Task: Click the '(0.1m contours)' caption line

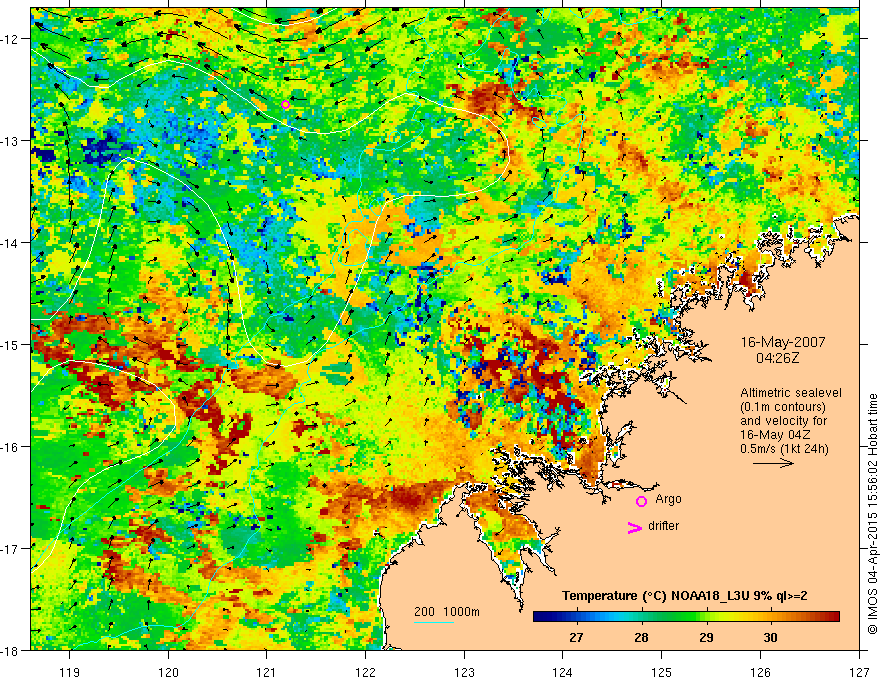Action: point(783,407)
